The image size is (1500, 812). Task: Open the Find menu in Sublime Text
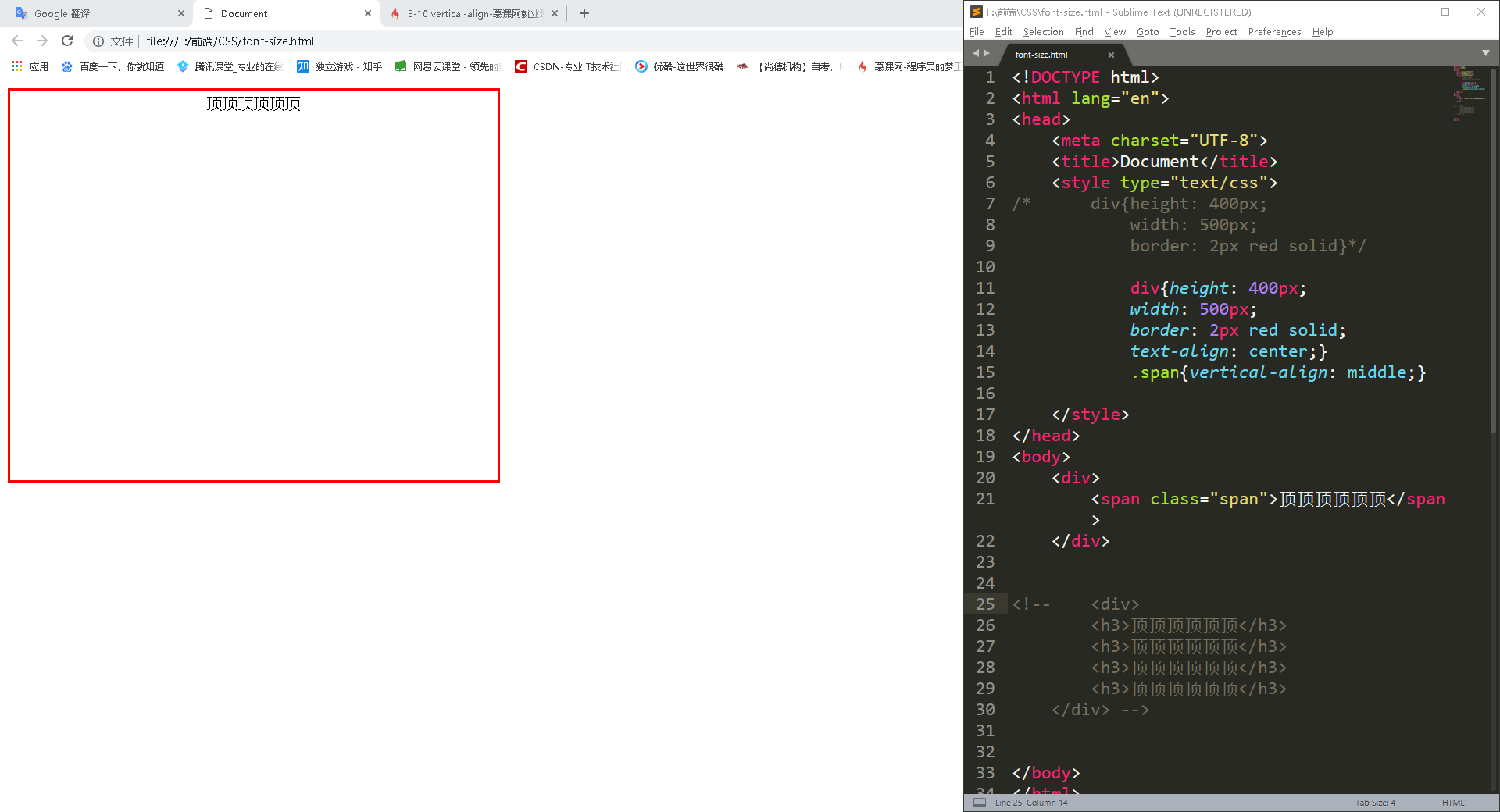(1084, 32)
